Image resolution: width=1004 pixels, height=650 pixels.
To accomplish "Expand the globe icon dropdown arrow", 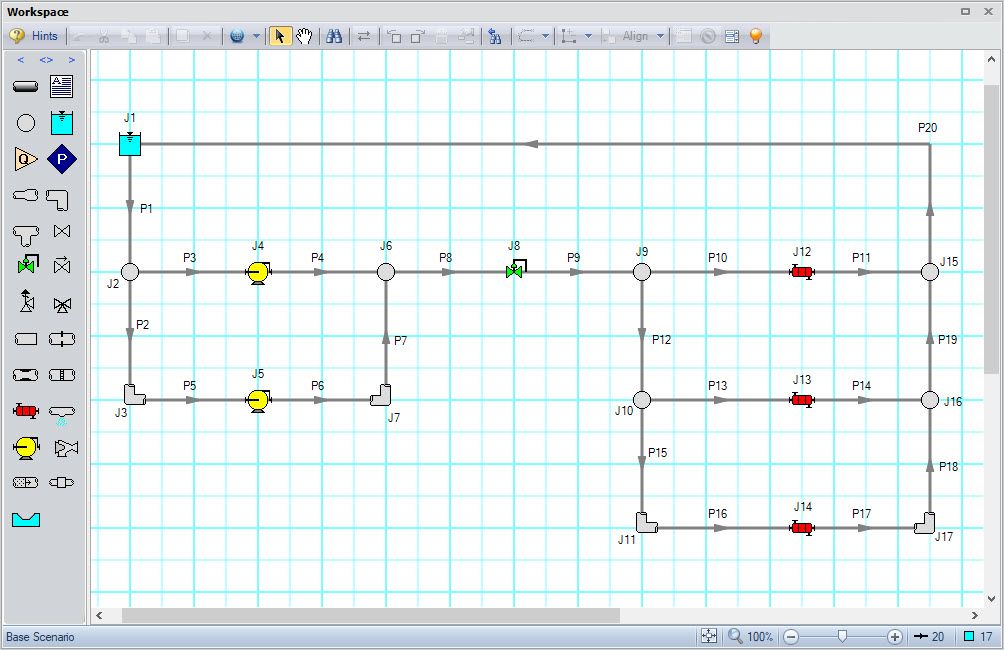I will [x=256, y=36].
